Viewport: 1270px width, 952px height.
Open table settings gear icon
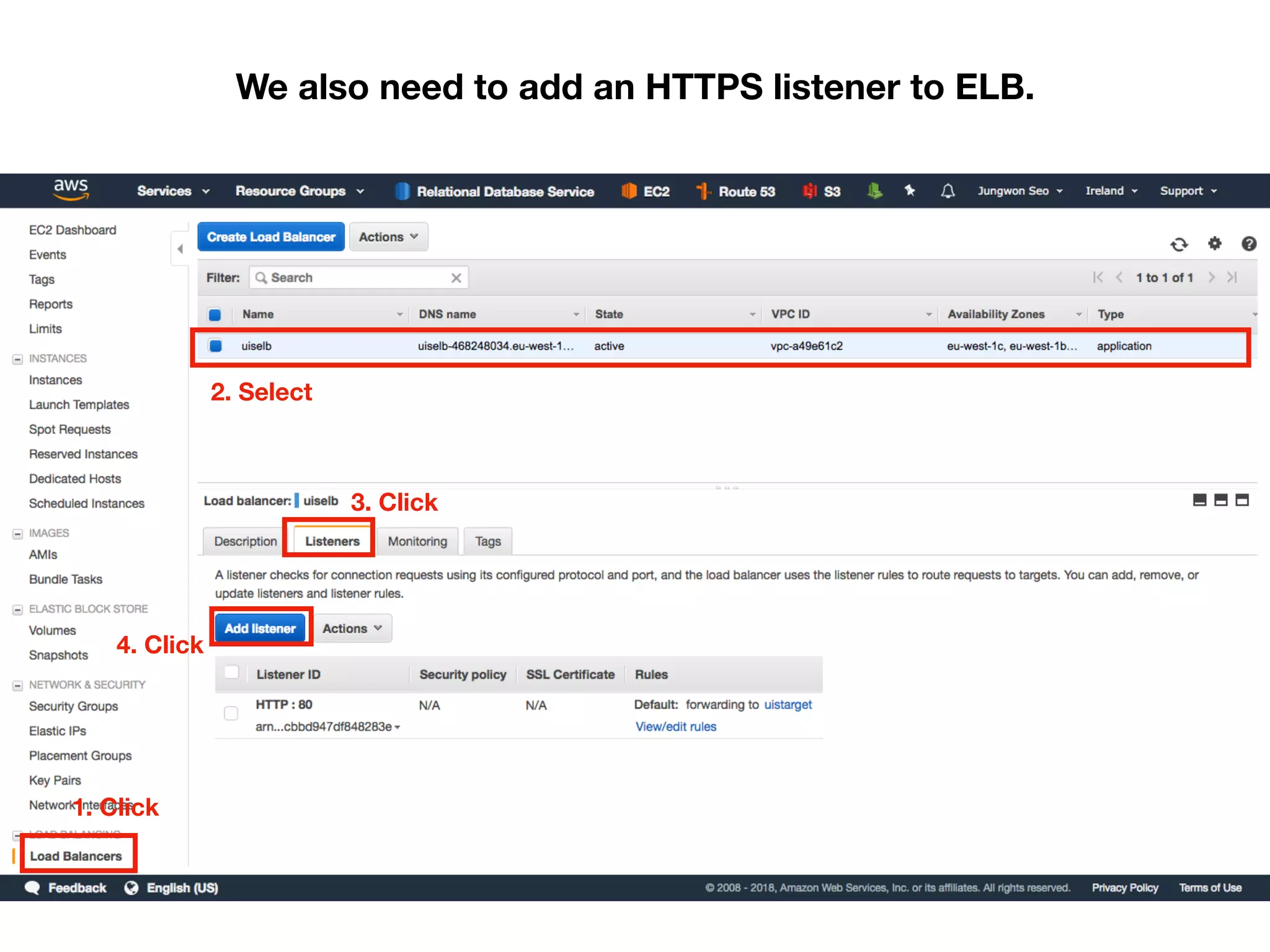[x=1214, y=244]
